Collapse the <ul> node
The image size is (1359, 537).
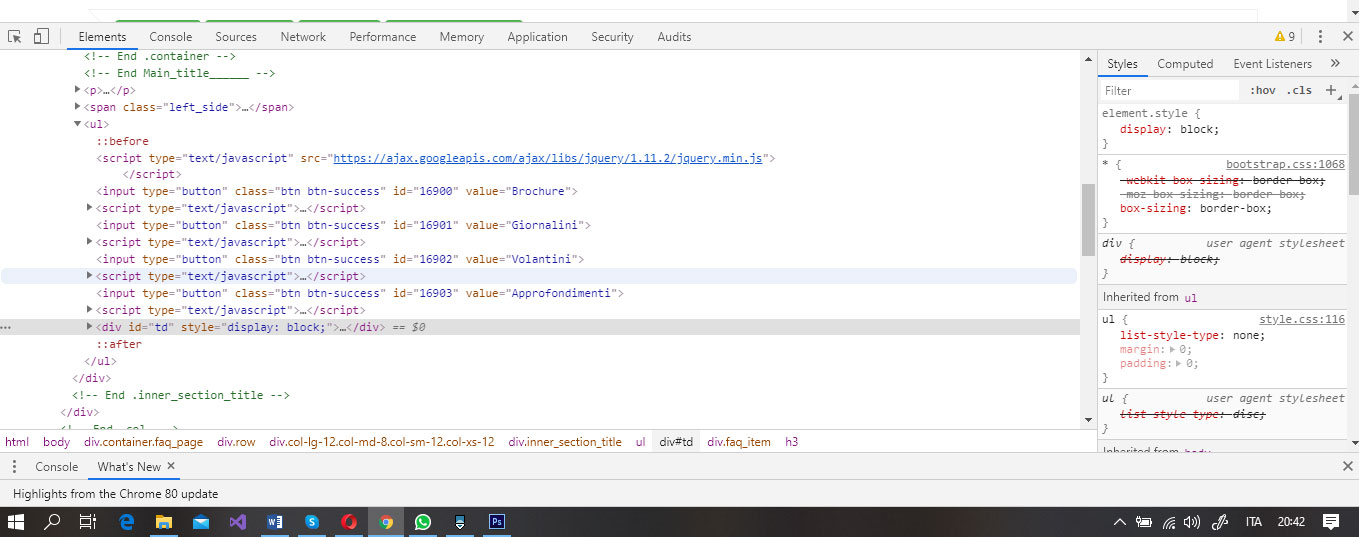point(78,124)
